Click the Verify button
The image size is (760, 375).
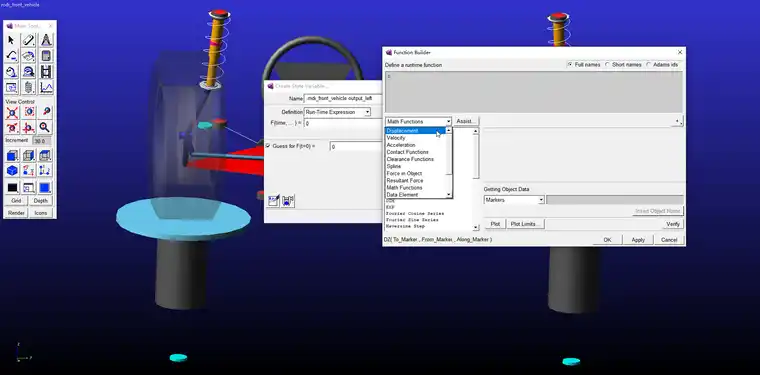point(673,224)
